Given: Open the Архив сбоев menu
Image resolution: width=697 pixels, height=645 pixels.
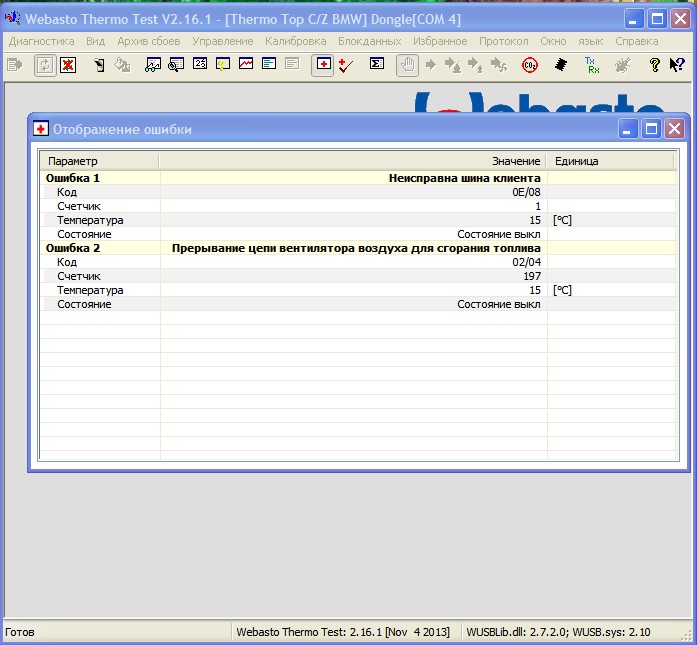Looking at the screenshot, I should tap(149, 41).
